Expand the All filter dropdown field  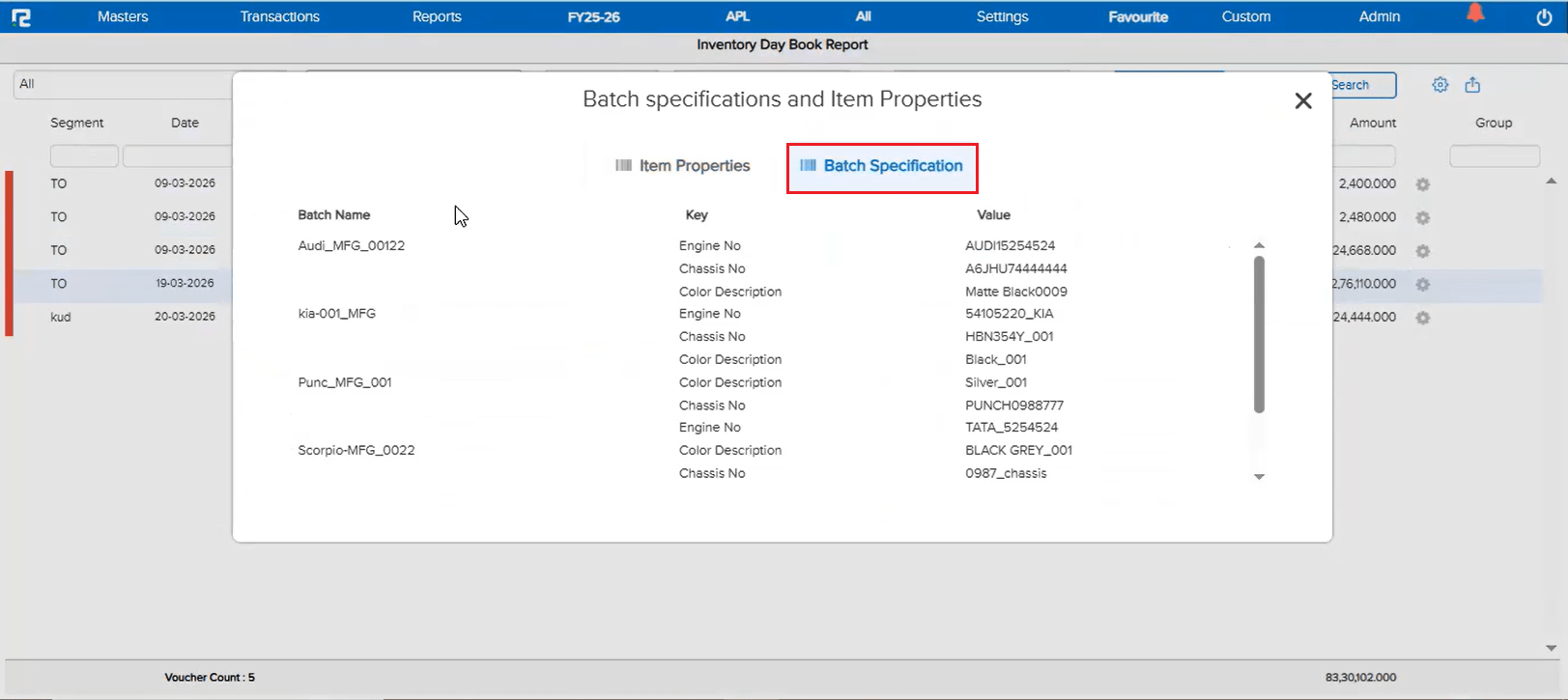[x=123, y=84]
